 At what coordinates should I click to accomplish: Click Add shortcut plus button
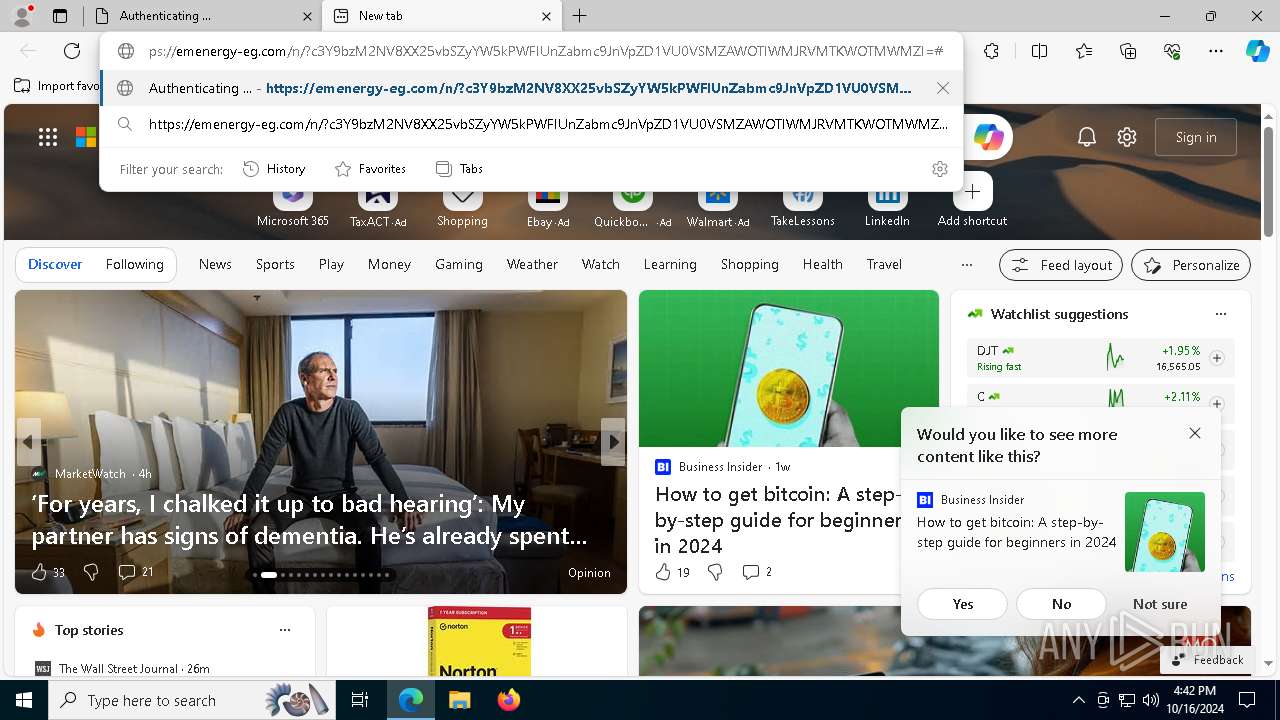(x=972, y=192)
